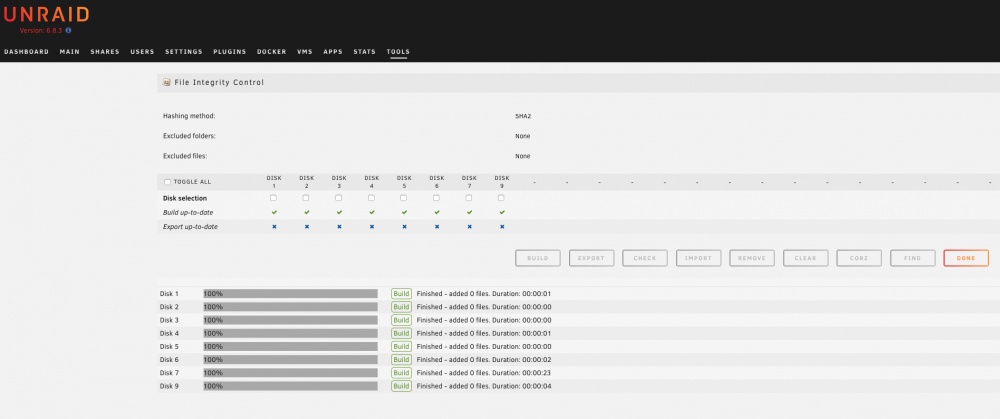This screenshot has height=419, width=1000.
Task: Click the Import button
Action: coord(698,258)
